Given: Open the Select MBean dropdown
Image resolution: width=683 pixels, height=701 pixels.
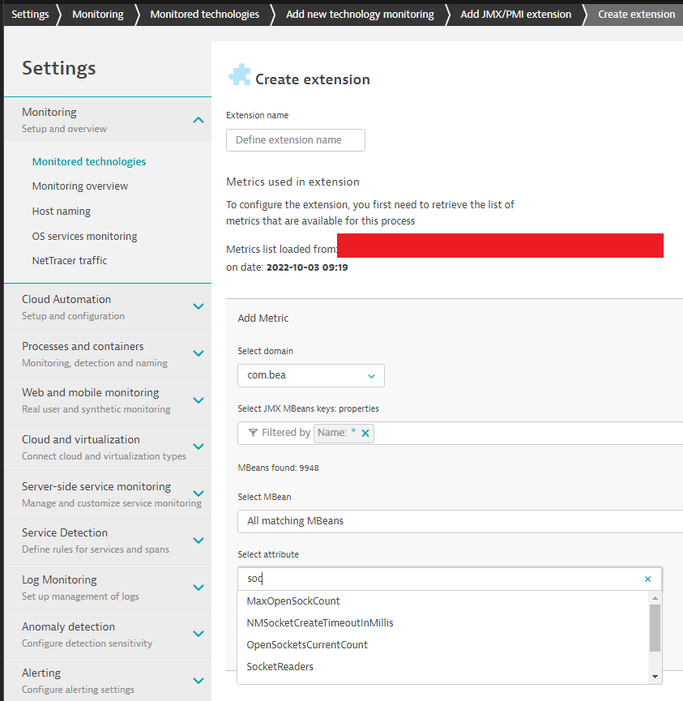Looking at the screenshot, I should tap(460, 521).
